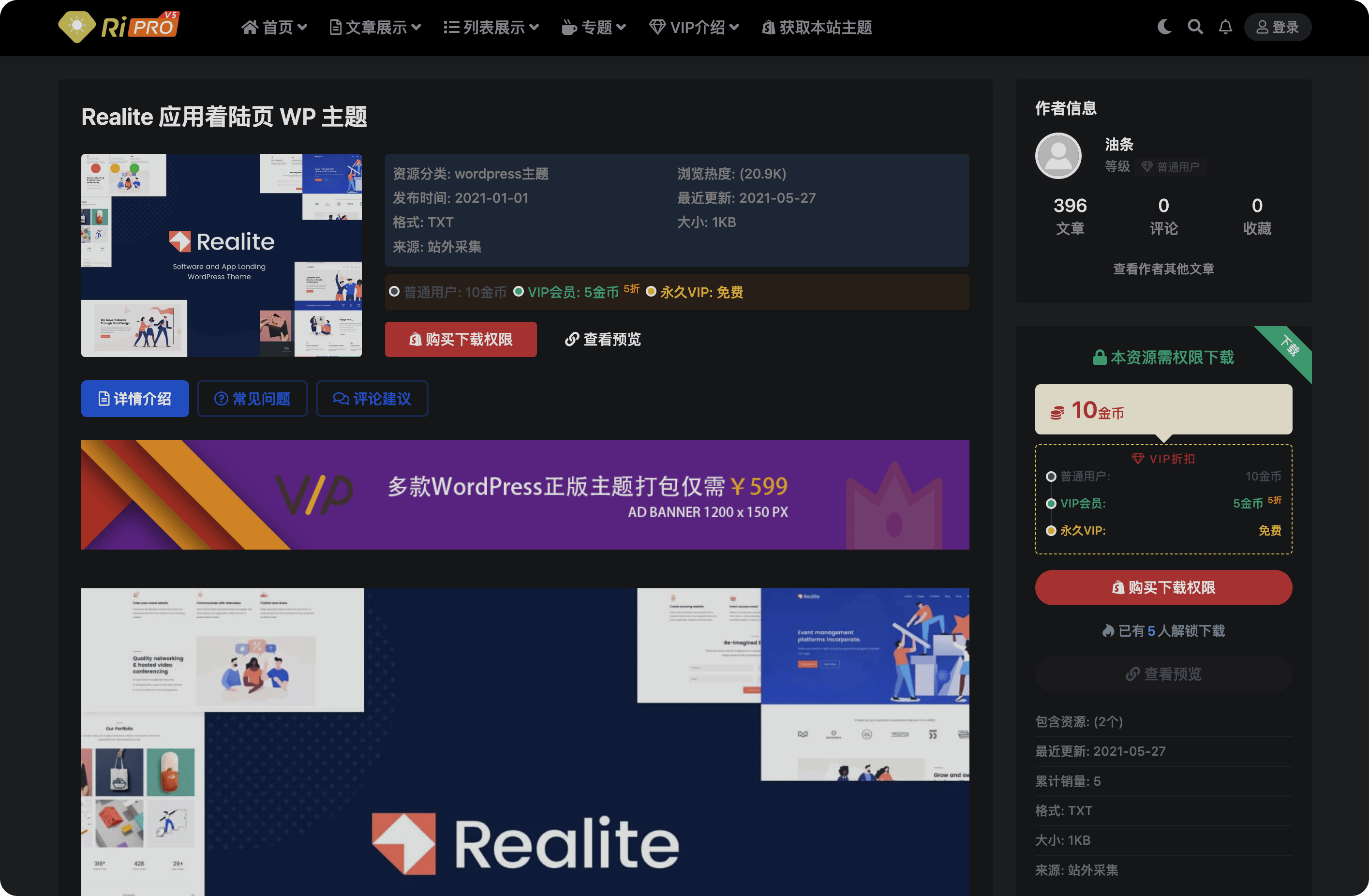Click the 普通用户 level badge
The height and width of the screenshot is (896, 1369).
(x=1171, y=167)
